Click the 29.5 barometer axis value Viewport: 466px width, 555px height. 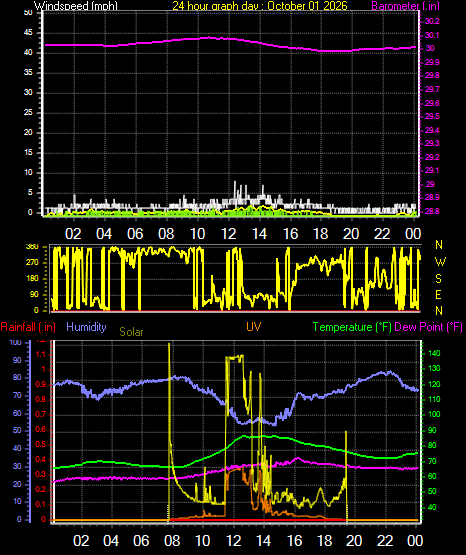click(432, 116)
